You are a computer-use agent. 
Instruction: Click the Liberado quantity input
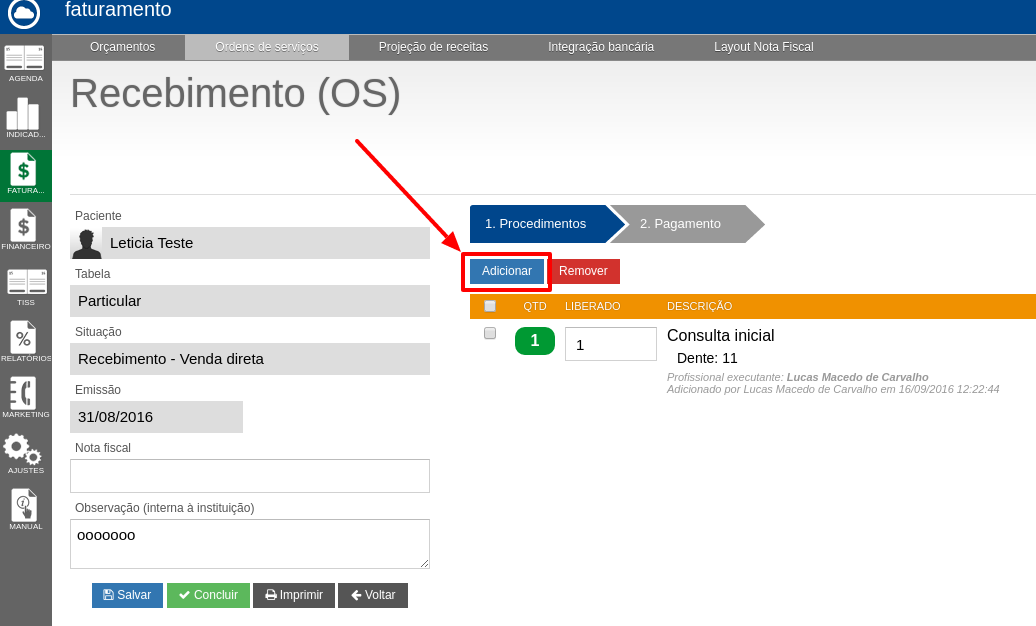click(610, 344)
